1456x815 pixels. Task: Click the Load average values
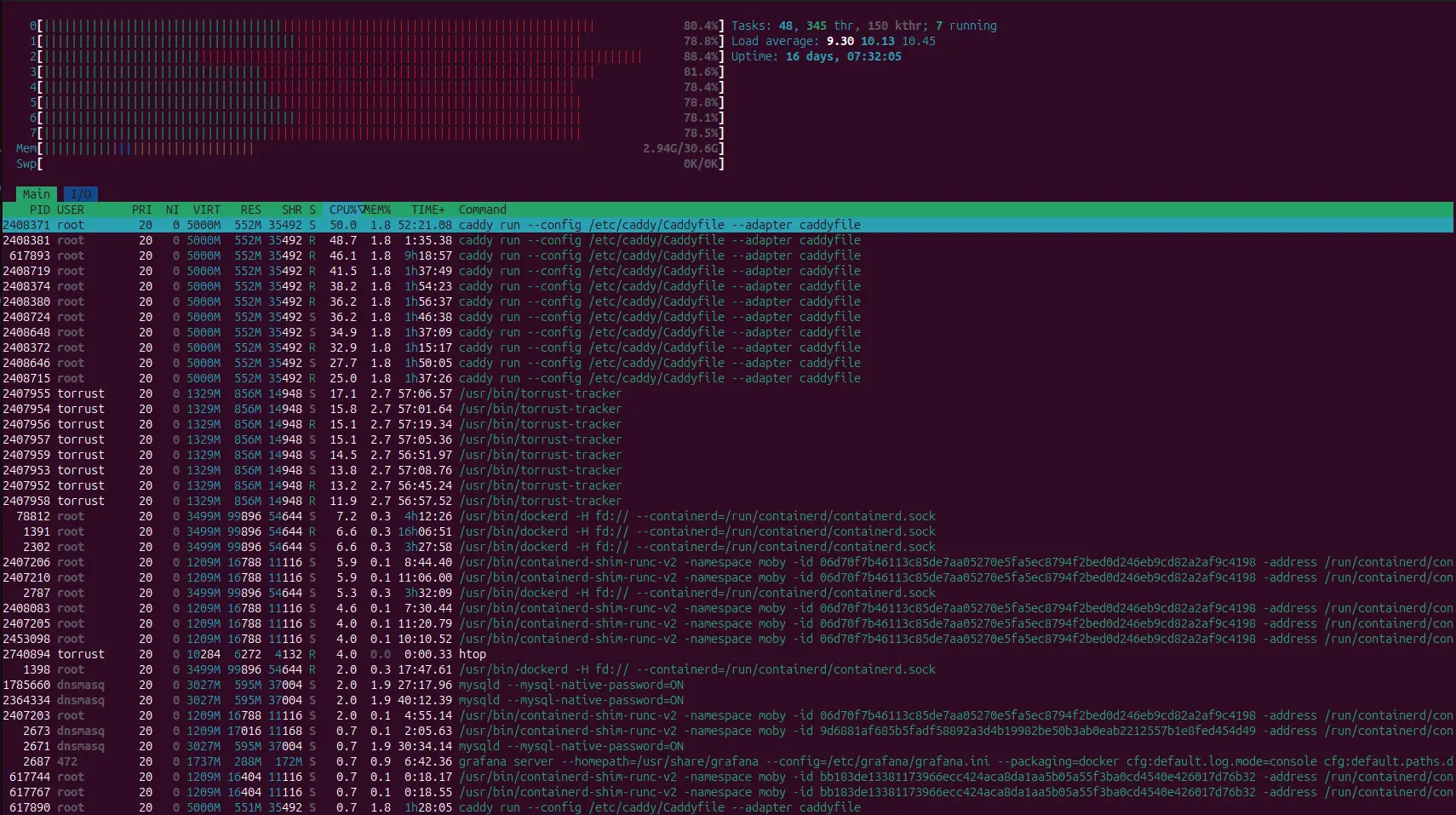tap(881, 41)
